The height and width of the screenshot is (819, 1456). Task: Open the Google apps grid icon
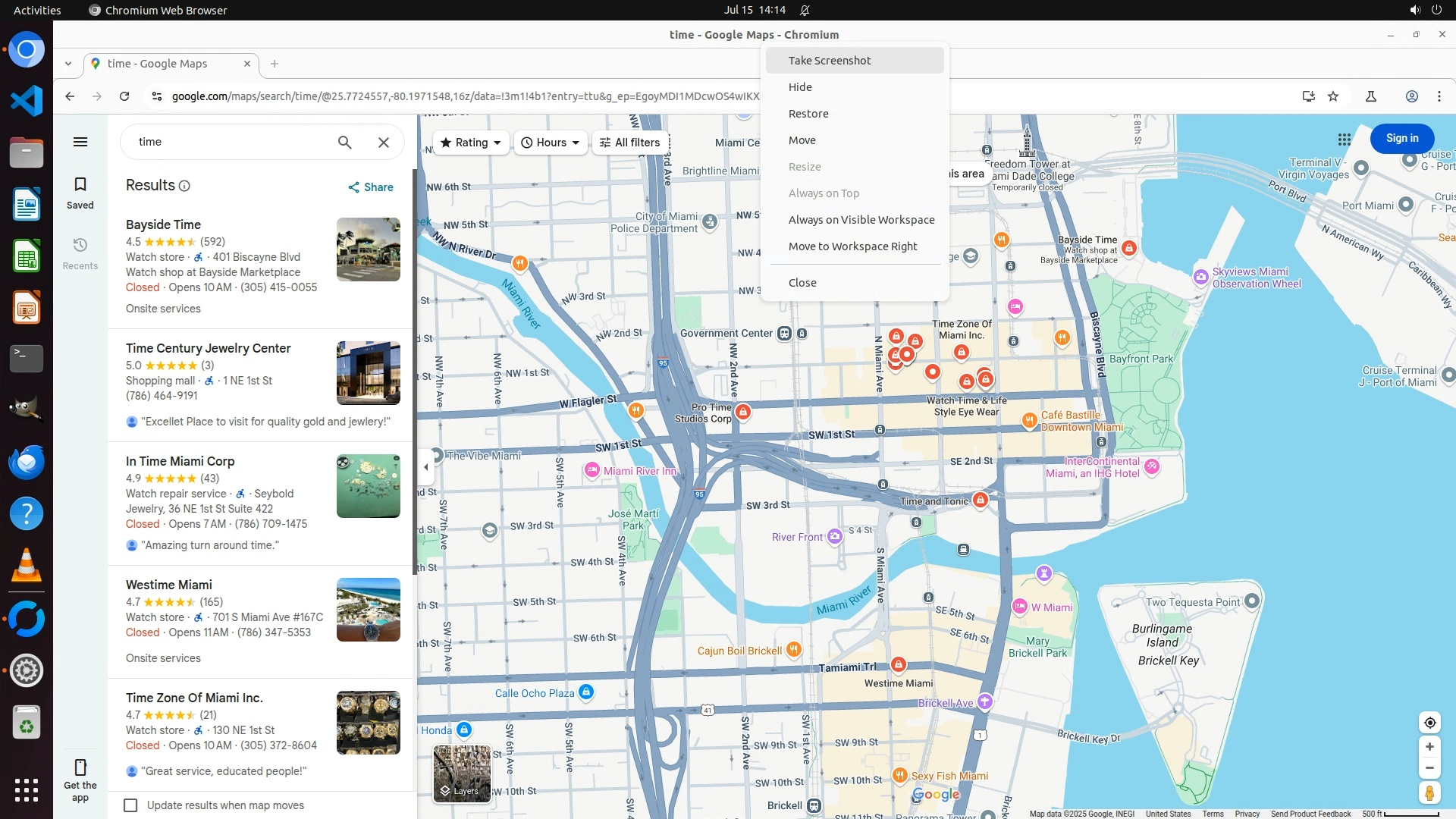click(1345, 139)
